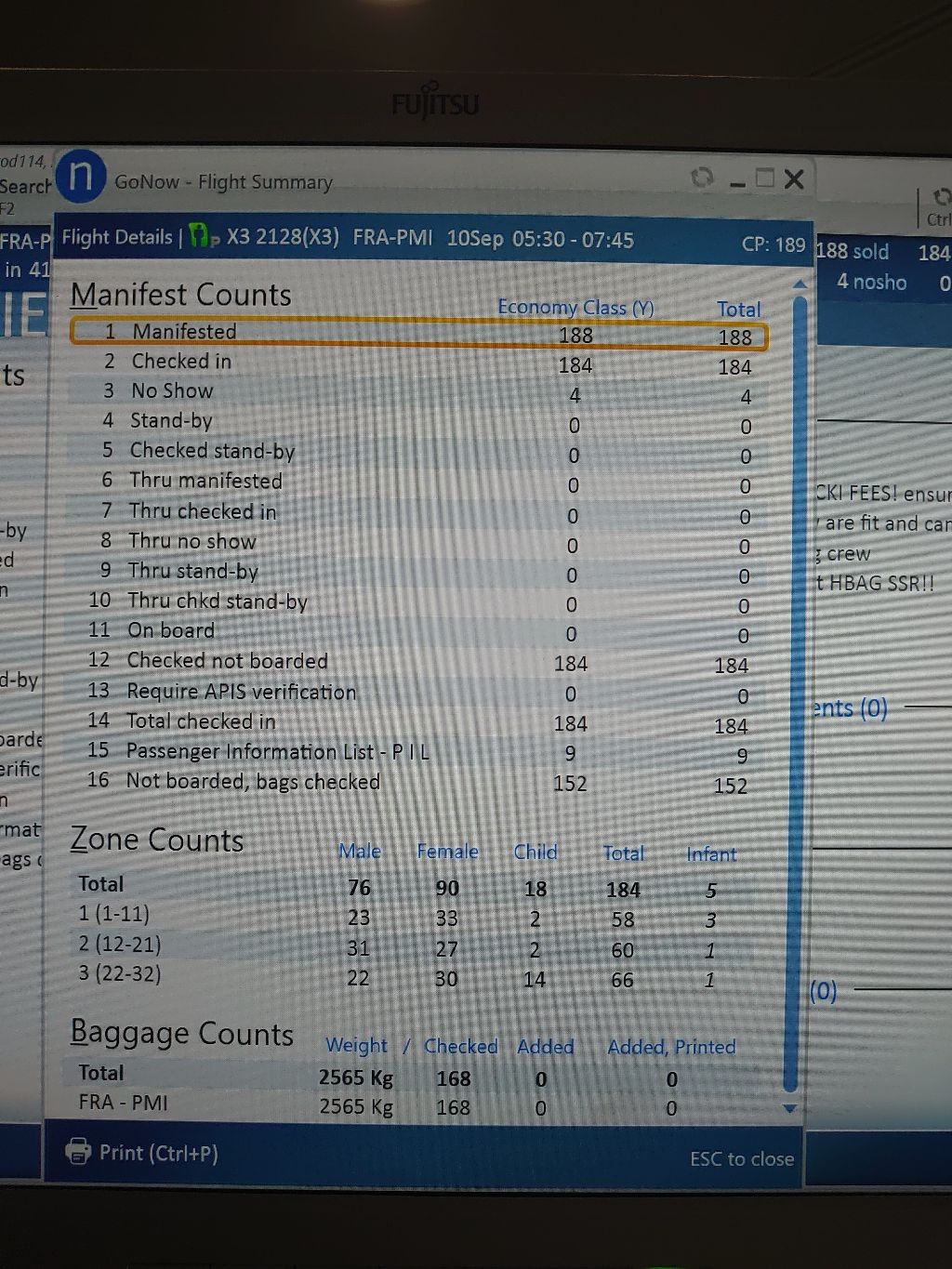Select the Flight Details header label
The height and width of the screenshot is (1269, 952).
(x=117, y=237)
